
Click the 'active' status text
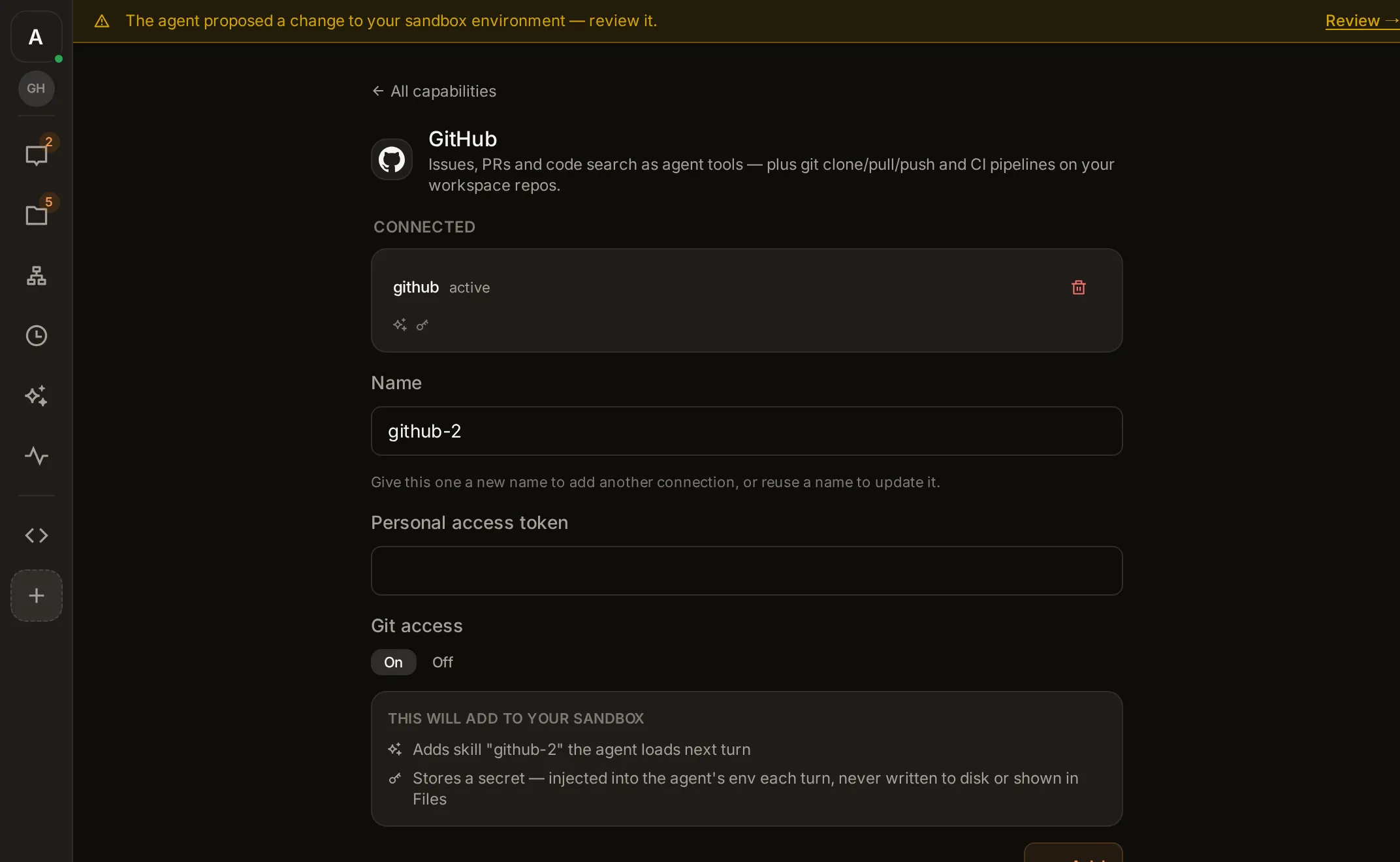click(469, 287)
